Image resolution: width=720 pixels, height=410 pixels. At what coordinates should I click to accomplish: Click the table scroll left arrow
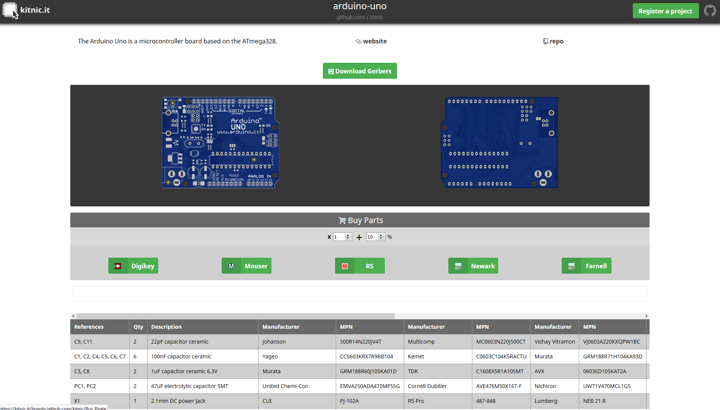[x=73, y=316]
